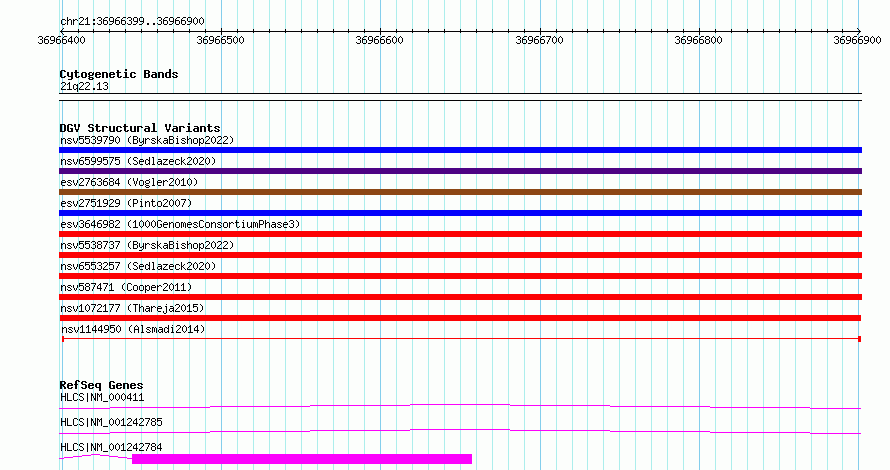The height and width of the screenshot is (470, 890).
Task: Select the brown esv2763684 variant bar
Action: click(x=460, y=192)
